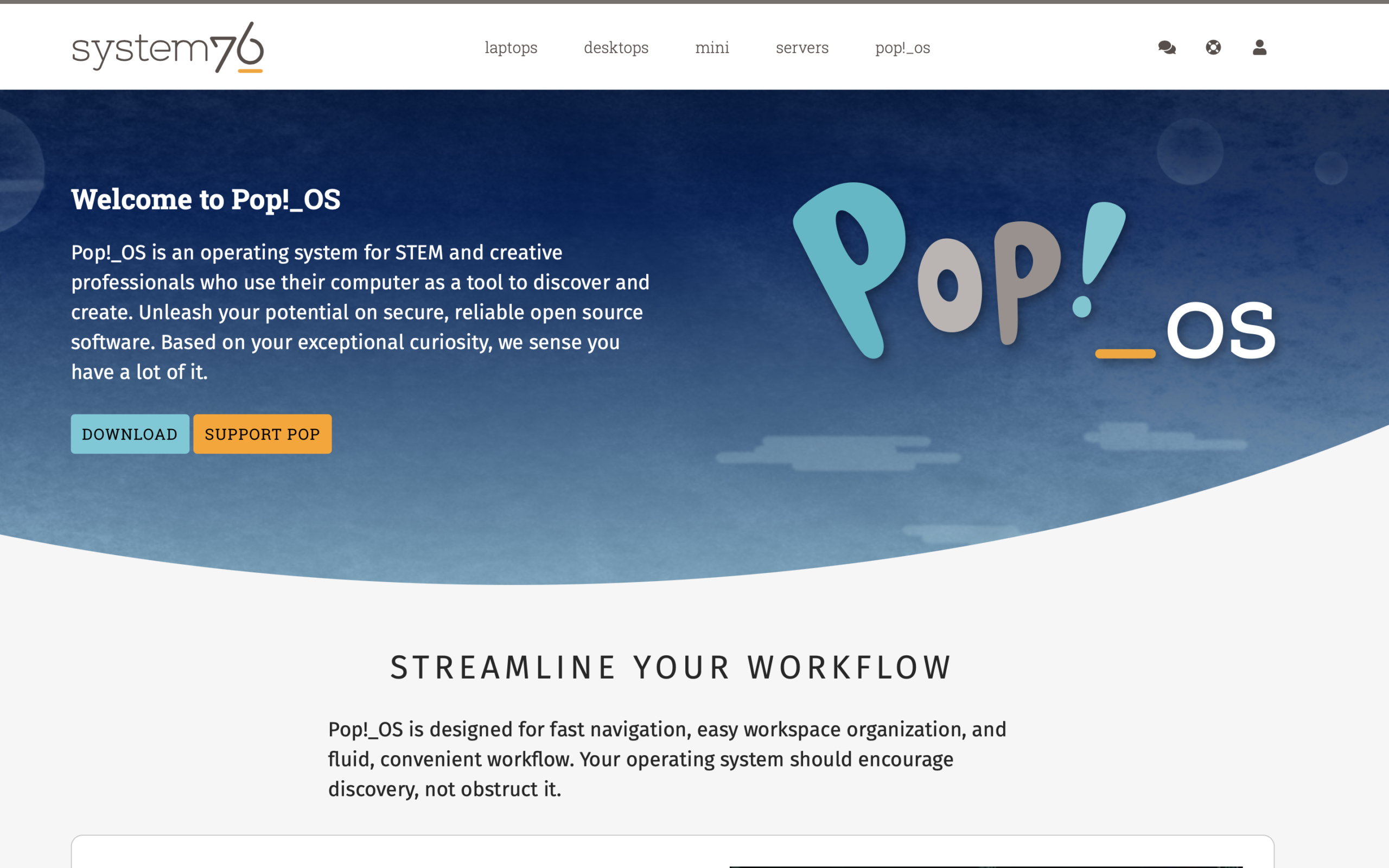
Task: Open the user account icon
Action: click(x=1259, y=48)
